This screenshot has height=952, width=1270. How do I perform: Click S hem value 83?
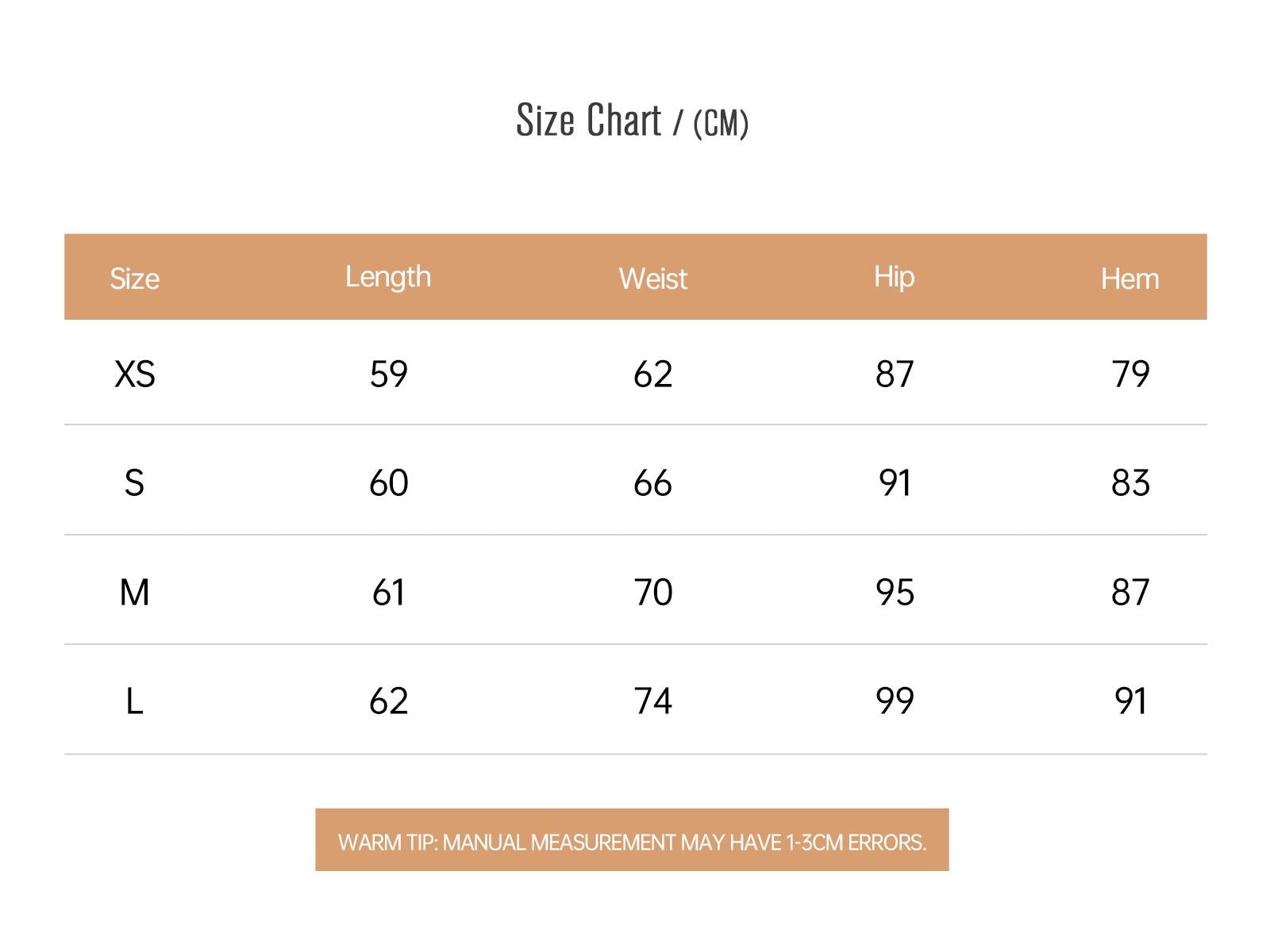coord(1130,483)
